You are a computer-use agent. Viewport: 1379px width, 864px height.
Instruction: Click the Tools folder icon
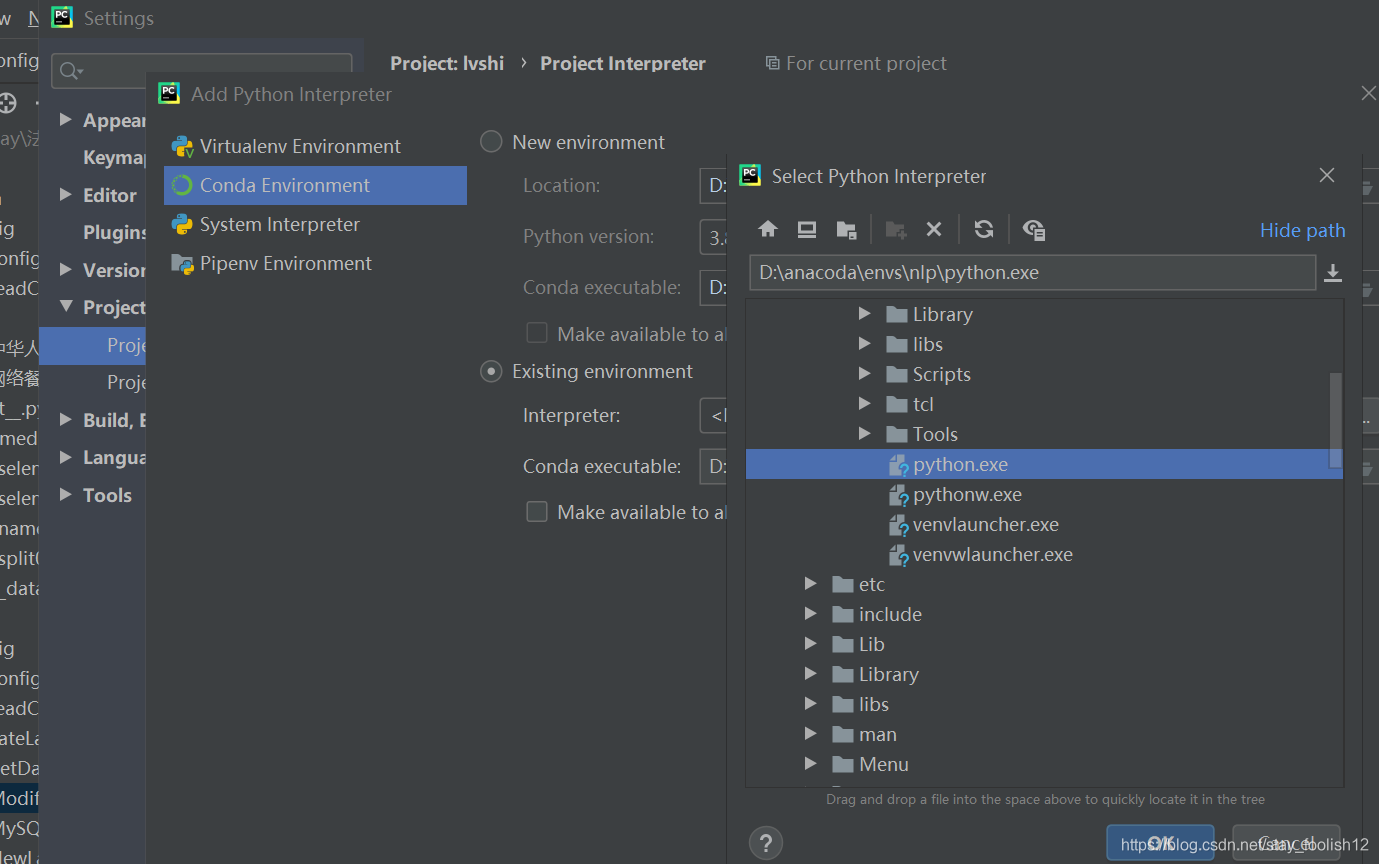(x=897, y=434)
